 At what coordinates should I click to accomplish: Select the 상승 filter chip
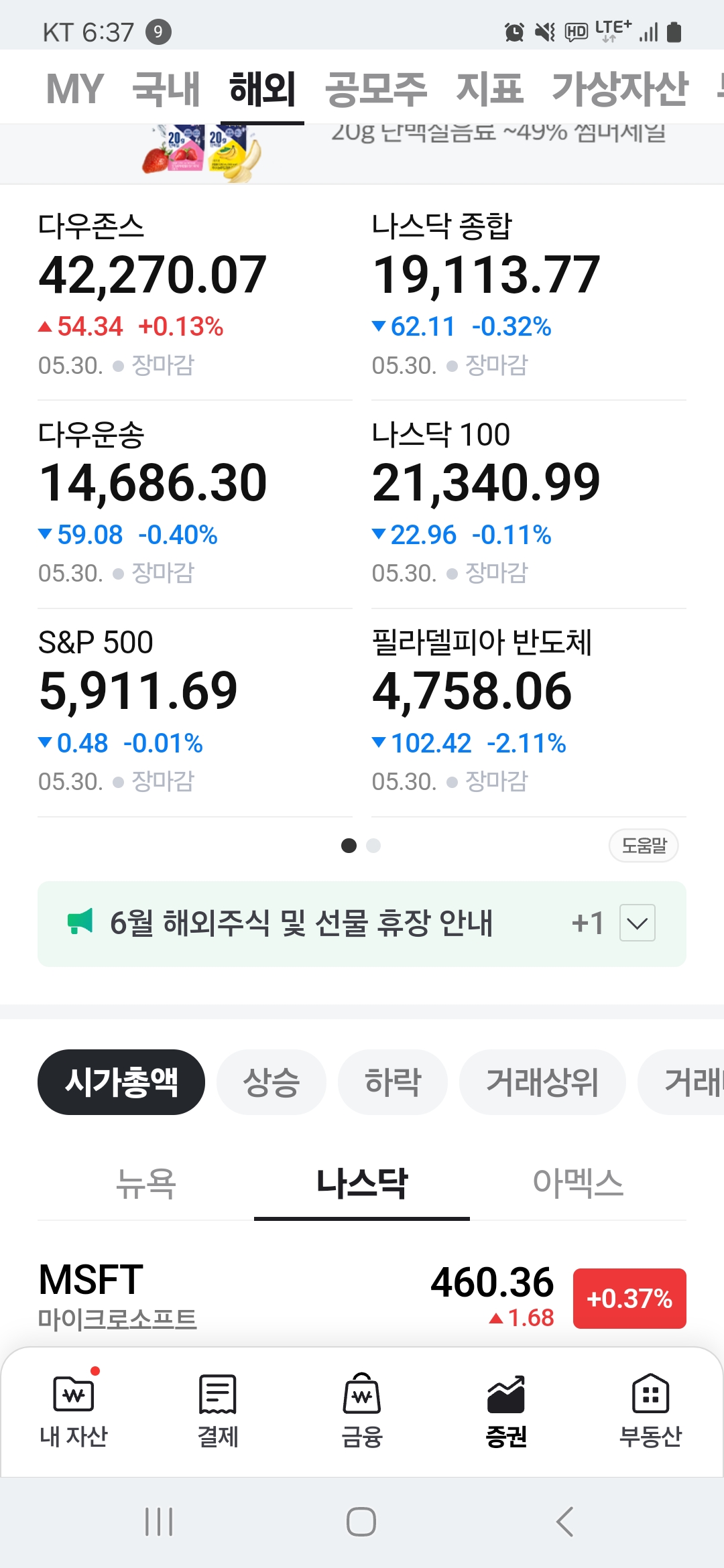point(271,1082)
